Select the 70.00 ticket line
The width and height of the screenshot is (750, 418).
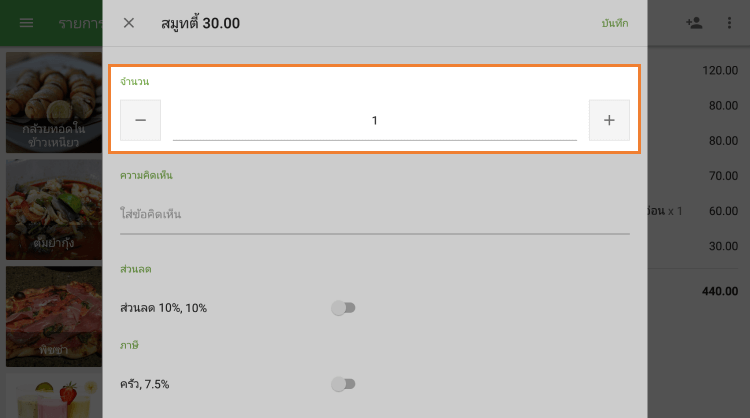[x=719, y=176]
